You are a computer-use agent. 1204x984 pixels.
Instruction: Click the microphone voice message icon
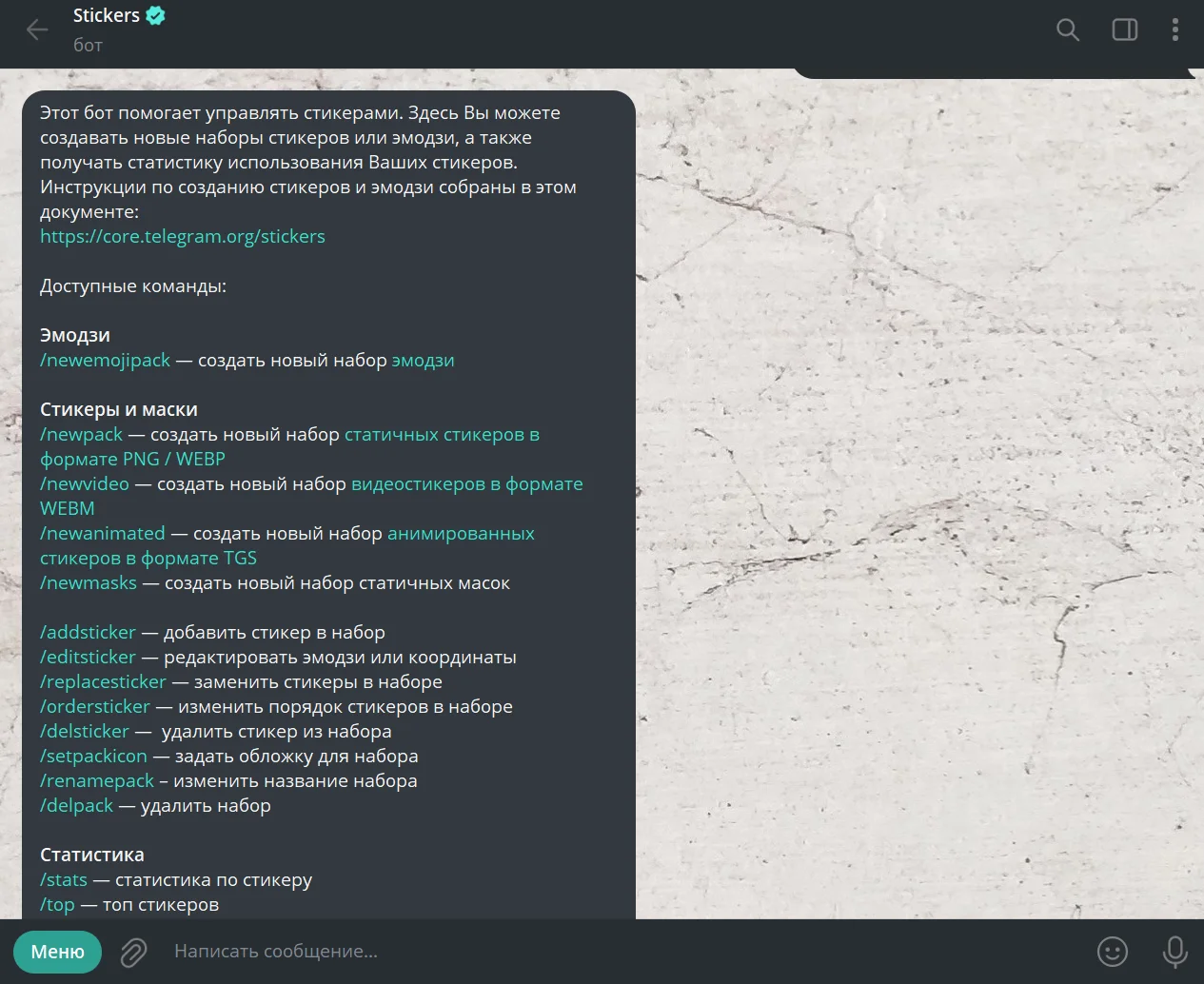coord(1175,952)
